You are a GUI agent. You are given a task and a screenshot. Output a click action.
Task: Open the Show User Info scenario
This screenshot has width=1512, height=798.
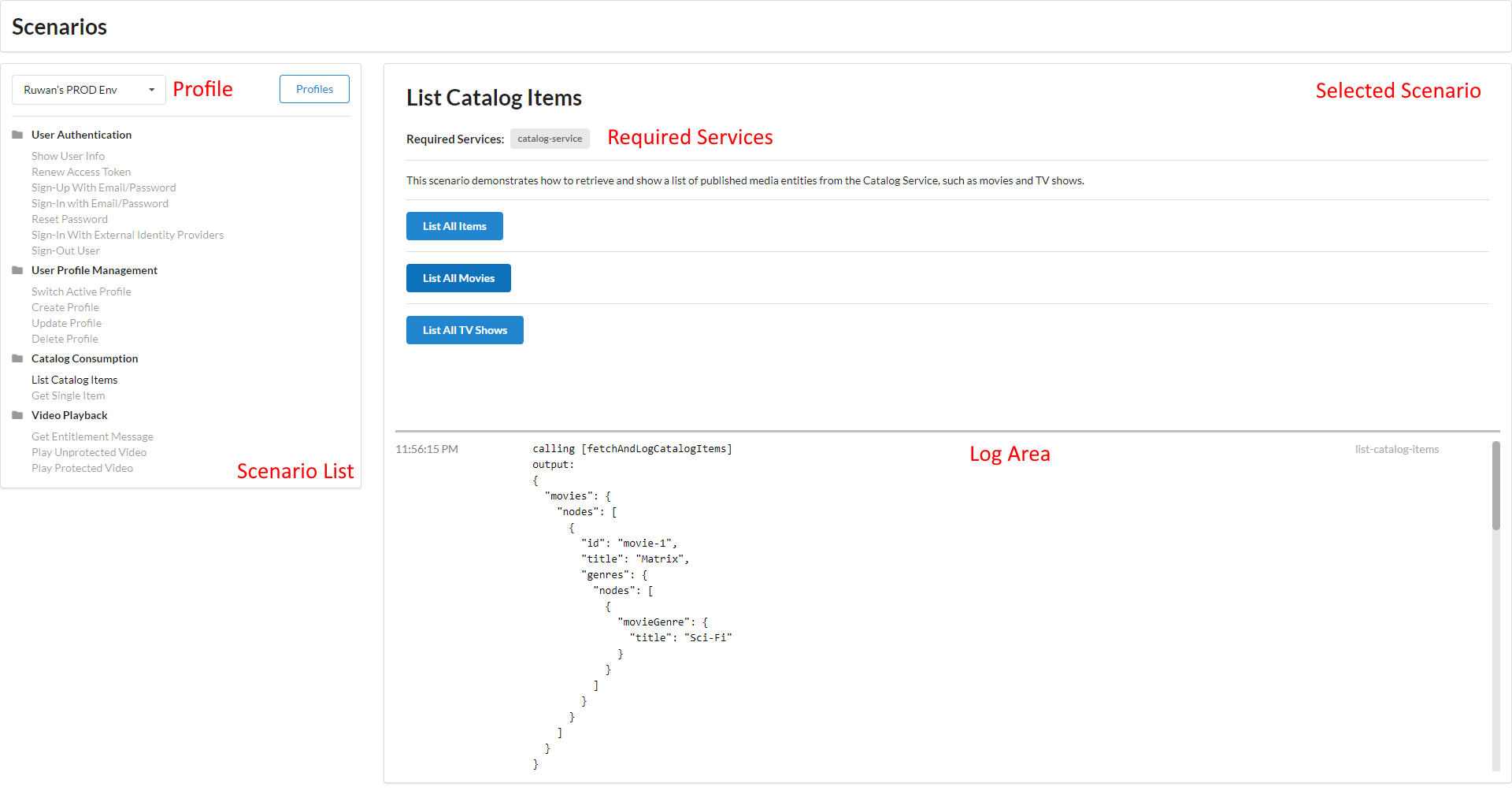click(x=68, y=156)
